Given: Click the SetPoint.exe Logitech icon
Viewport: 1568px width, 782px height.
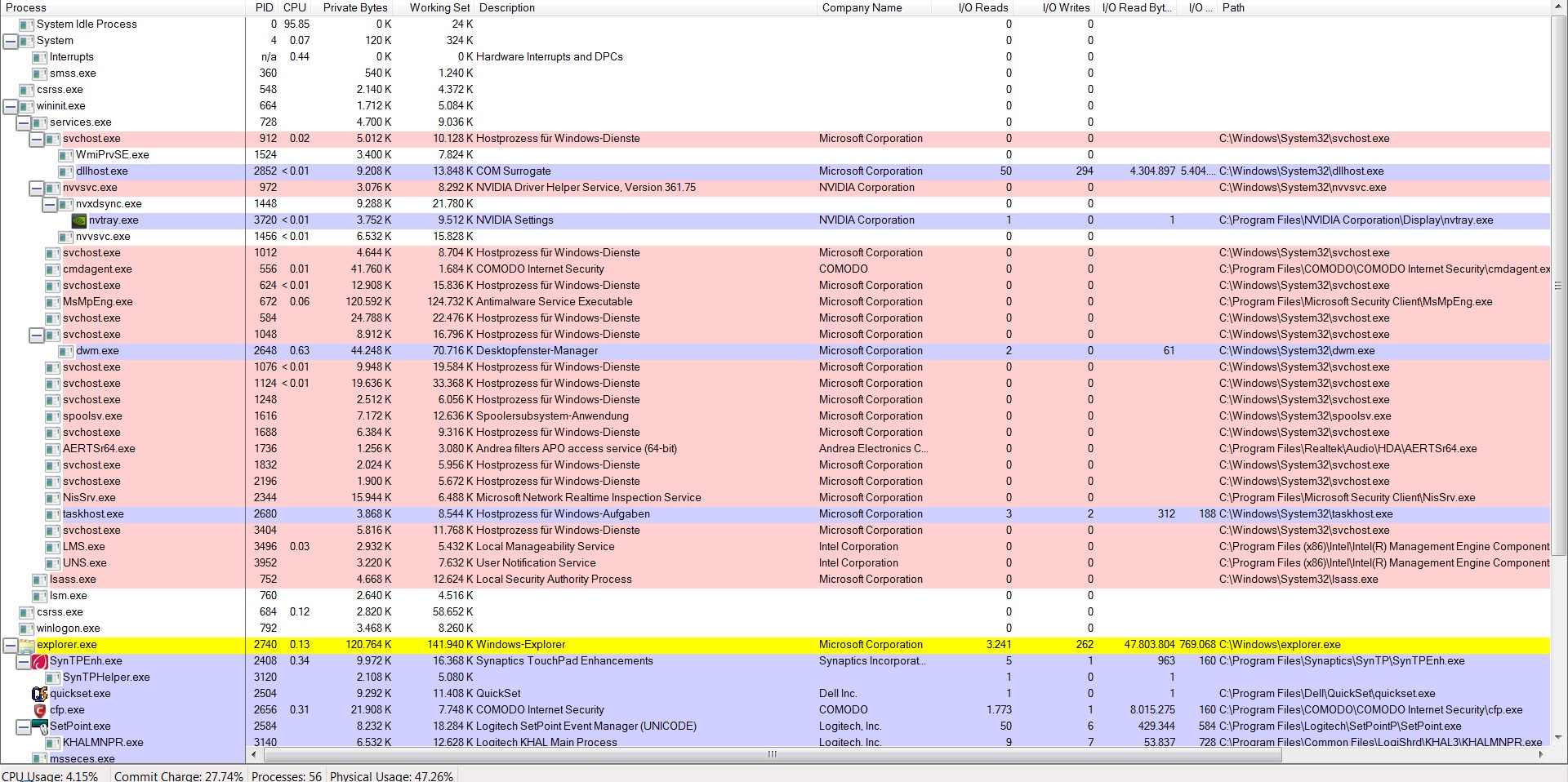Looking at the screenshot, I should click(x=40, y=726).
